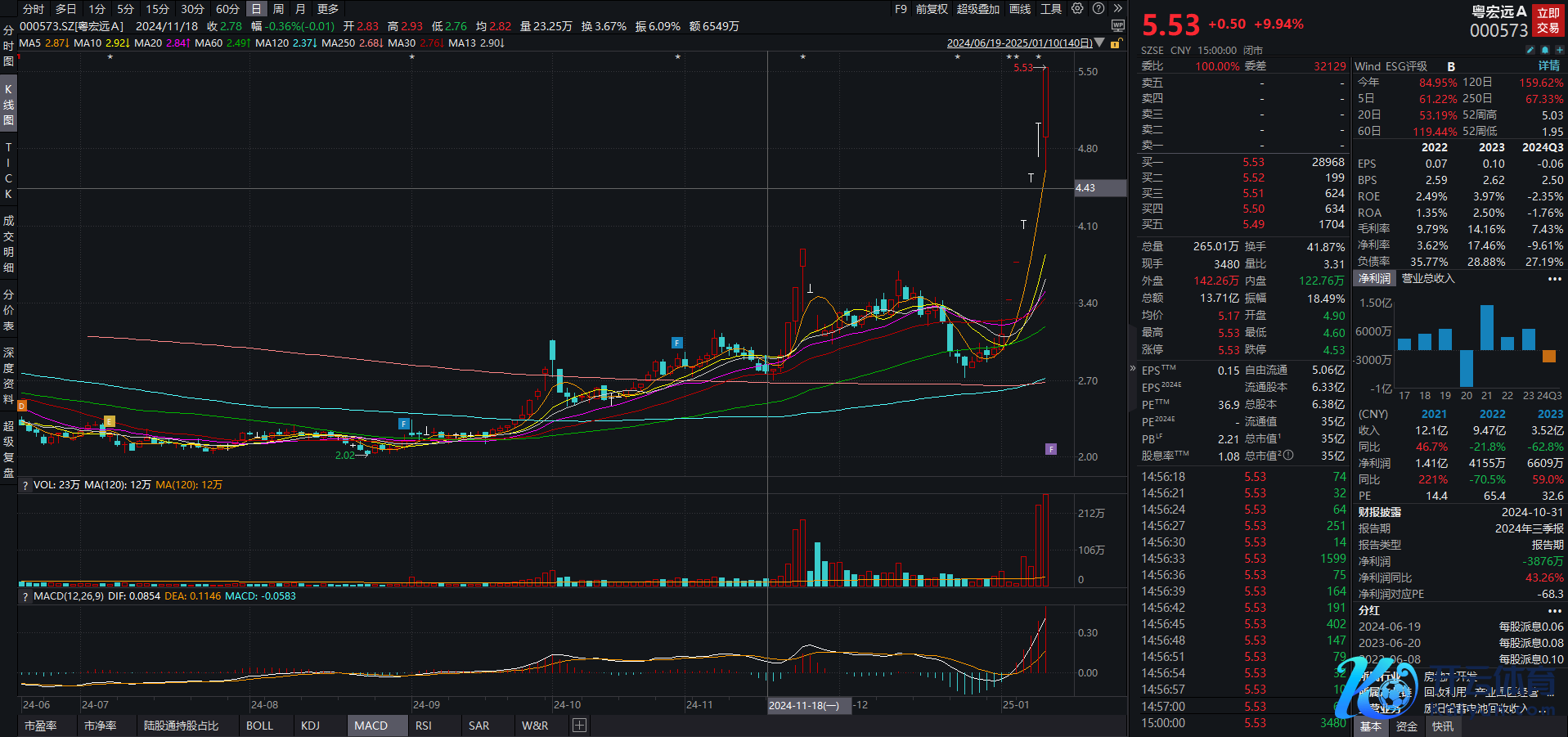This screenshot has height=737, width=1568.
Task: Open chart settings gear icon
Action: tap(1077, 9)
